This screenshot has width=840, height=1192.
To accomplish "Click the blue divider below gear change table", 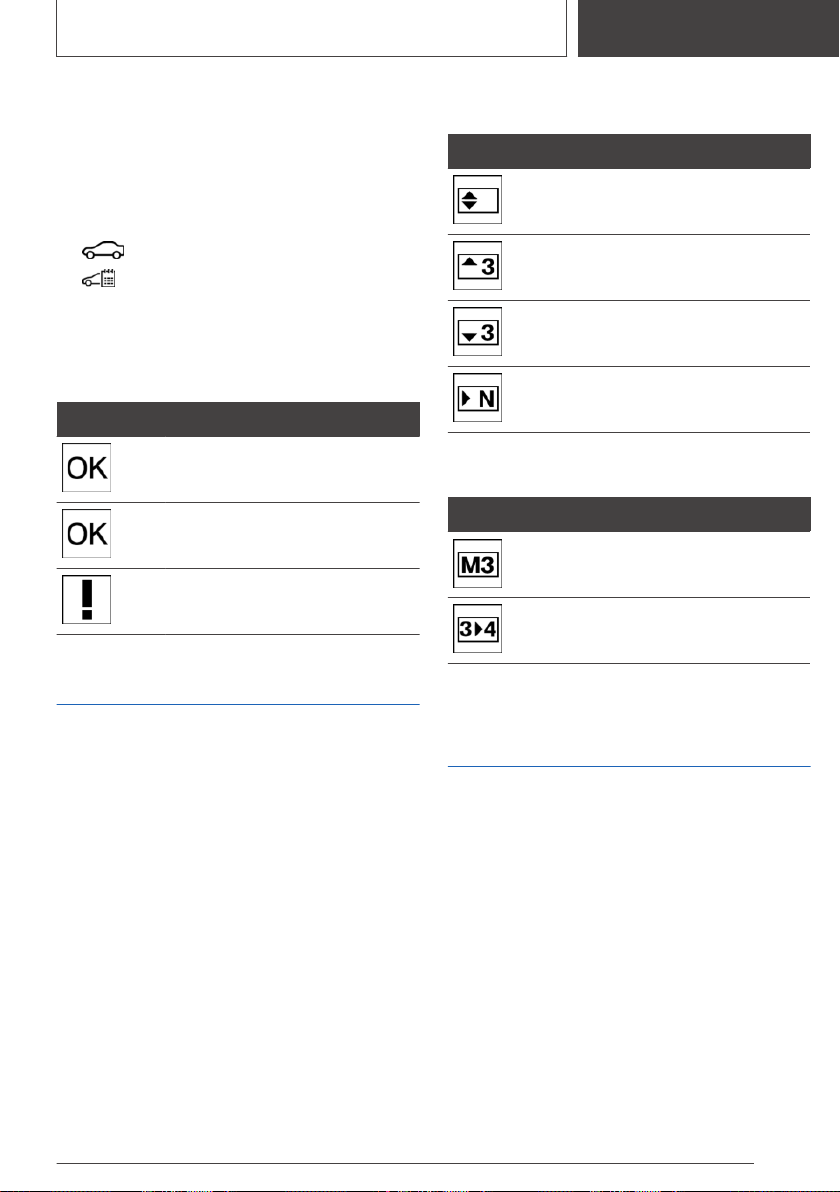I will tap(629, 766).
